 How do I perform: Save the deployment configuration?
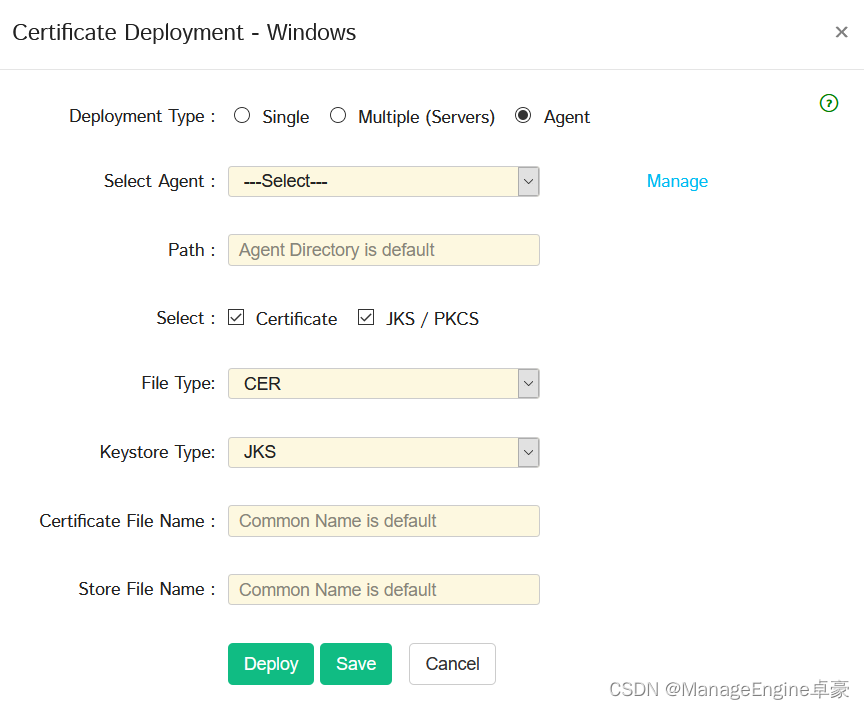point(356,664)
